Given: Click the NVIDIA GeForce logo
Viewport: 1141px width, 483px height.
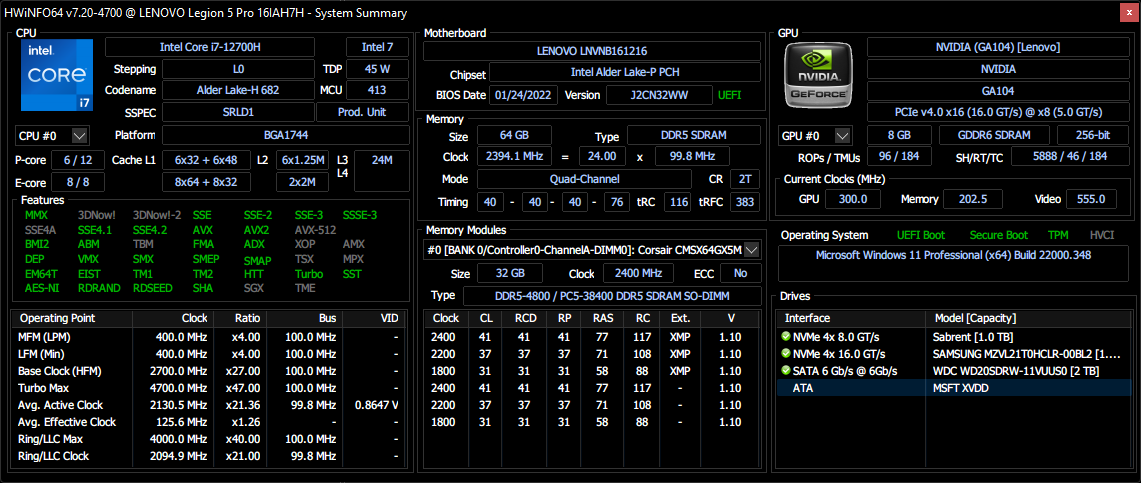Looking at the screenshot, I should click(820, 75).
